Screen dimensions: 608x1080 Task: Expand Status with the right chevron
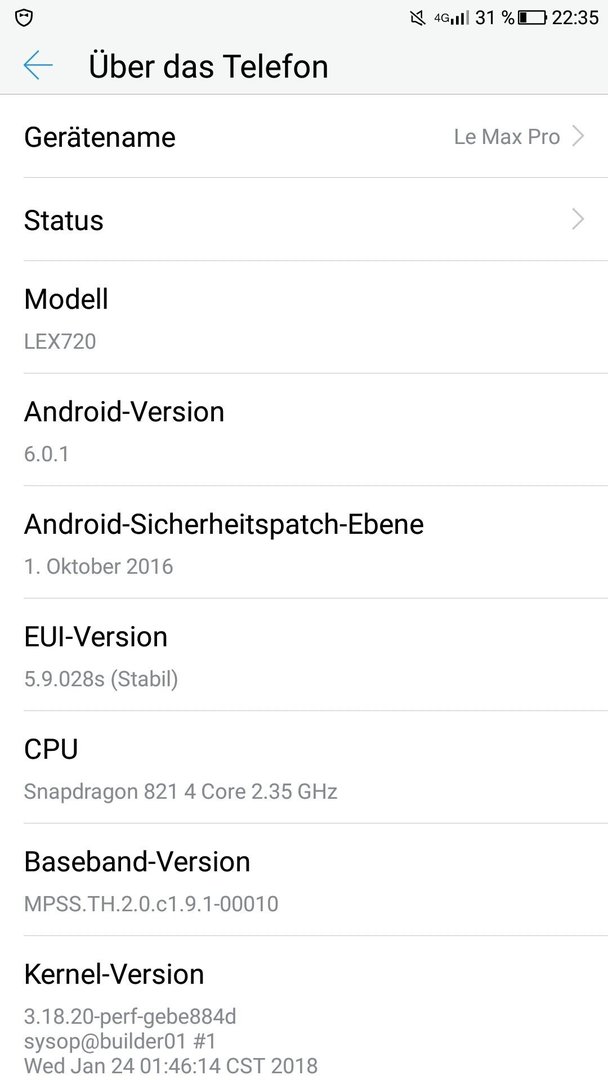click(578, 220)
